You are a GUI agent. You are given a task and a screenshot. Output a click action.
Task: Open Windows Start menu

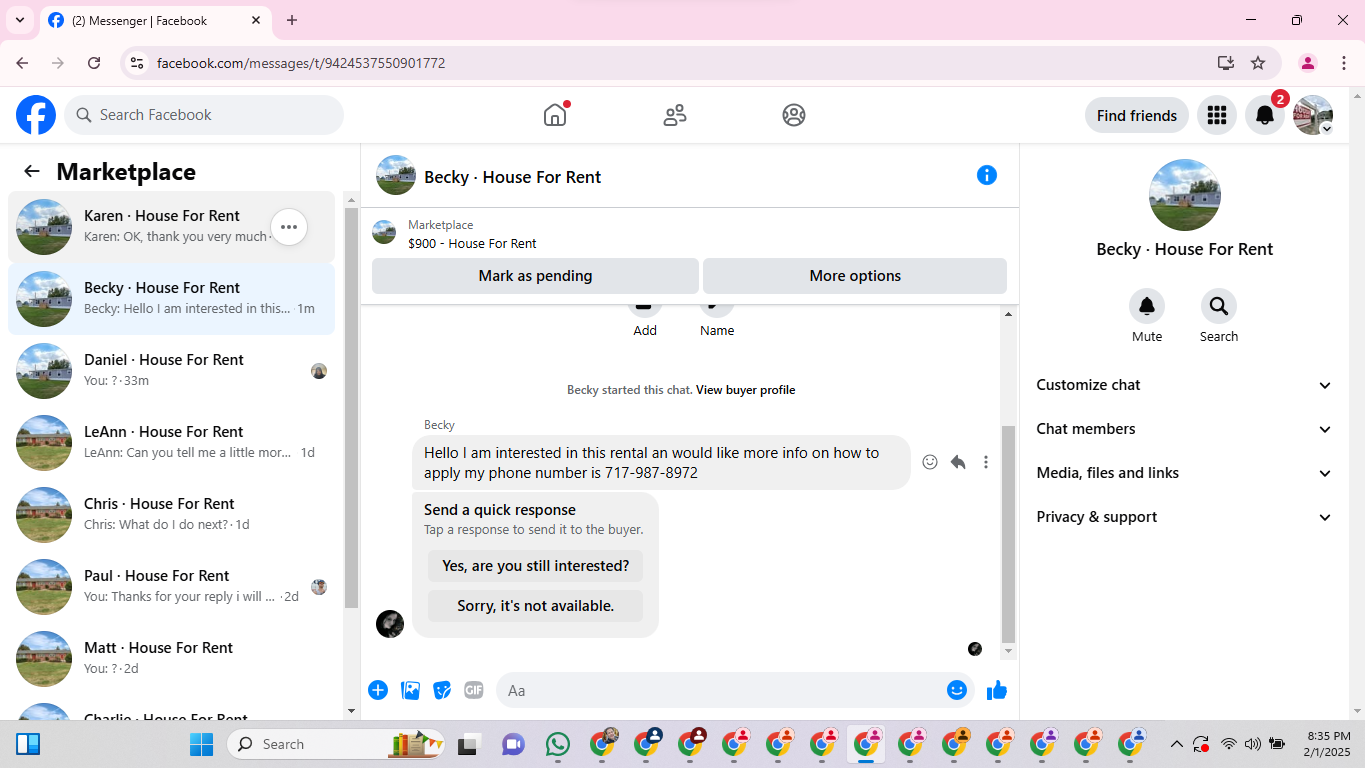coord(201,744)
